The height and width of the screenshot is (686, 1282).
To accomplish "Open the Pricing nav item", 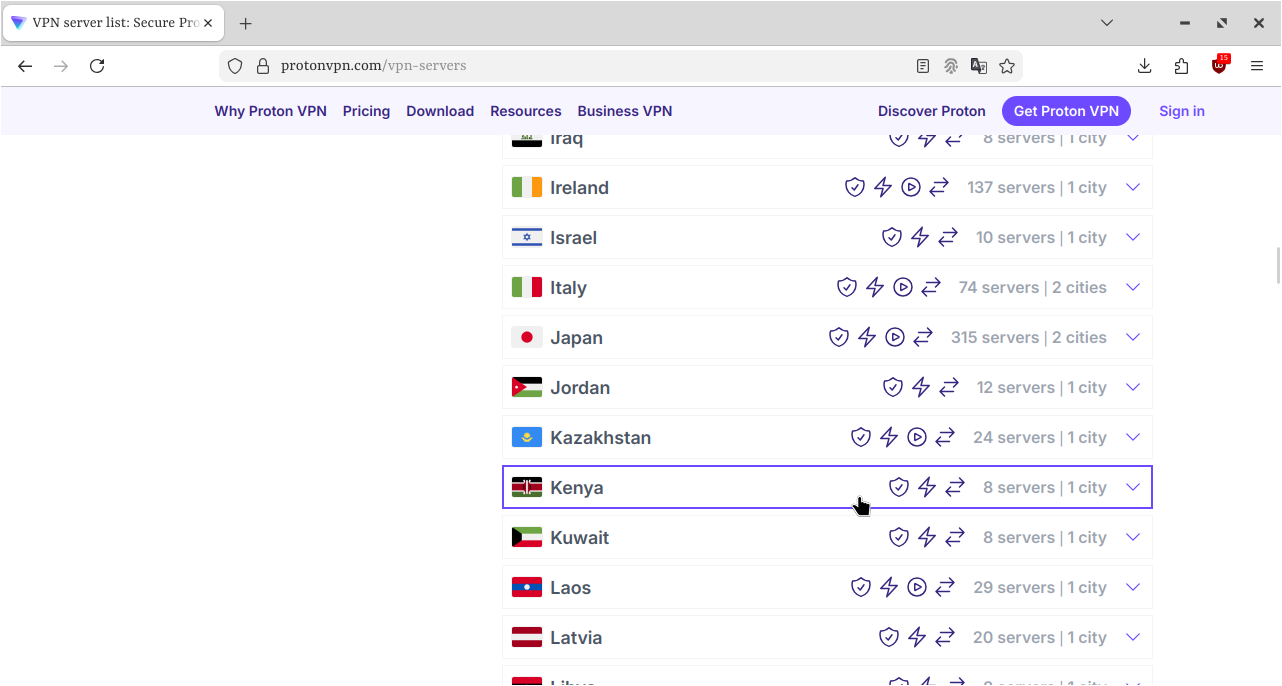I will click(366, 111).
